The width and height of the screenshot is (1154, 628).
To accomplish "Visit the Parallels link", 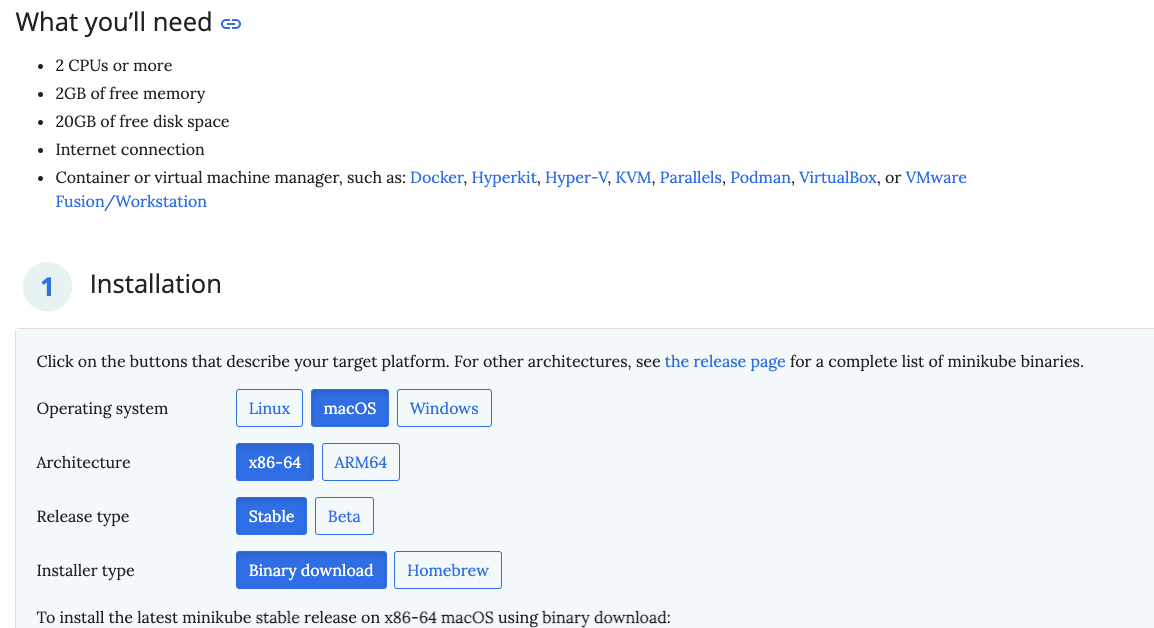I will (690, 177).
